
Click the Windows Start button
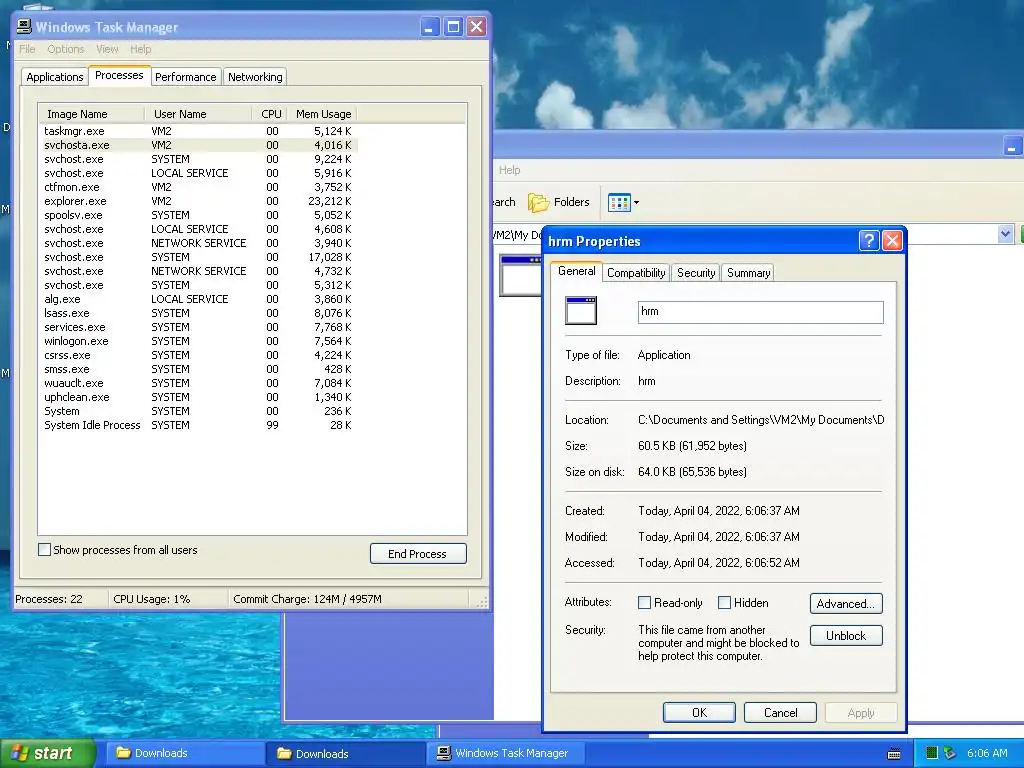(x=48, y=753)
